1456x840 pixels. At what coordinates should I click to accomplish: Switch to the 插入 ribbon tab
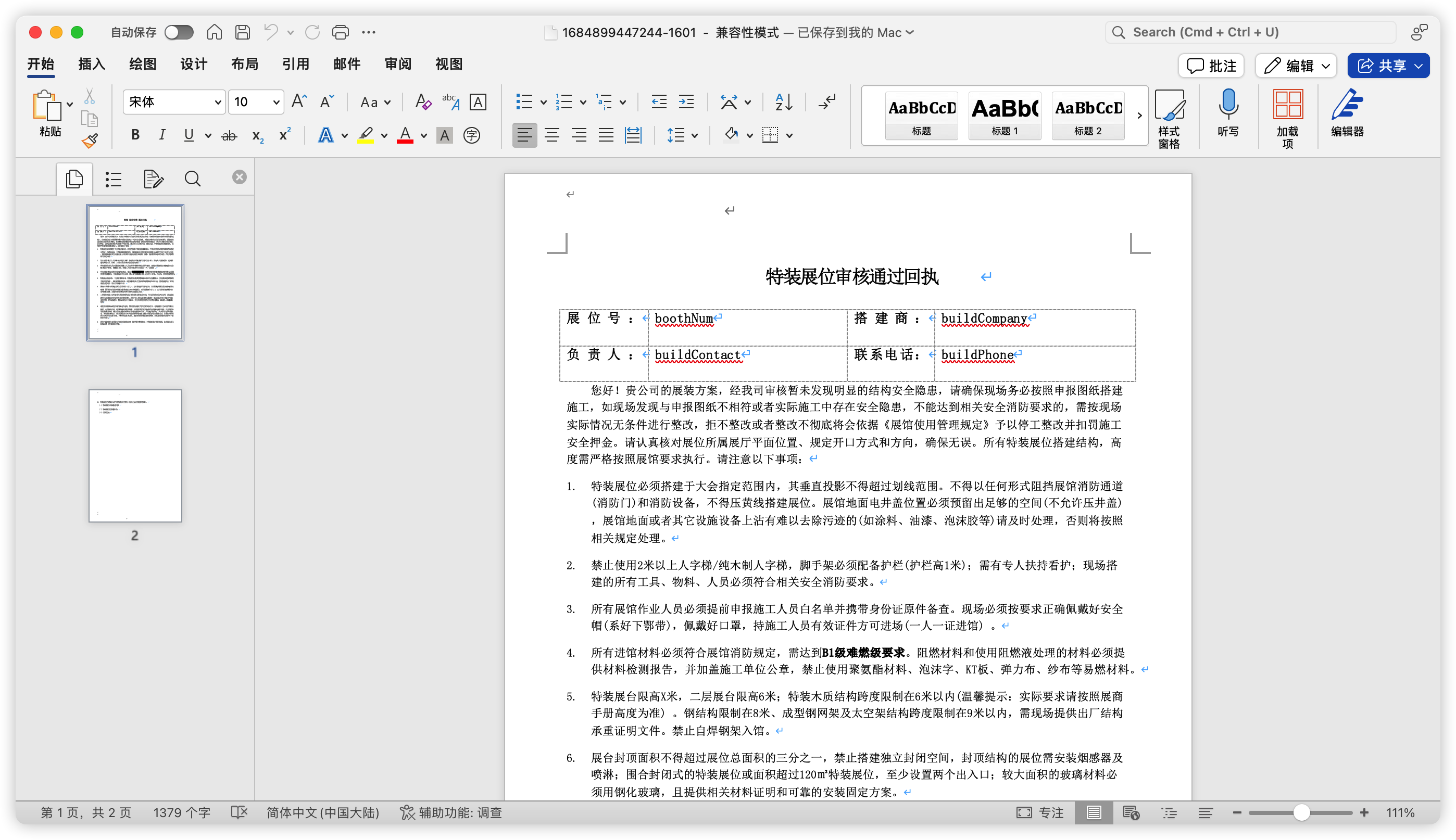(x=92, y=64)
